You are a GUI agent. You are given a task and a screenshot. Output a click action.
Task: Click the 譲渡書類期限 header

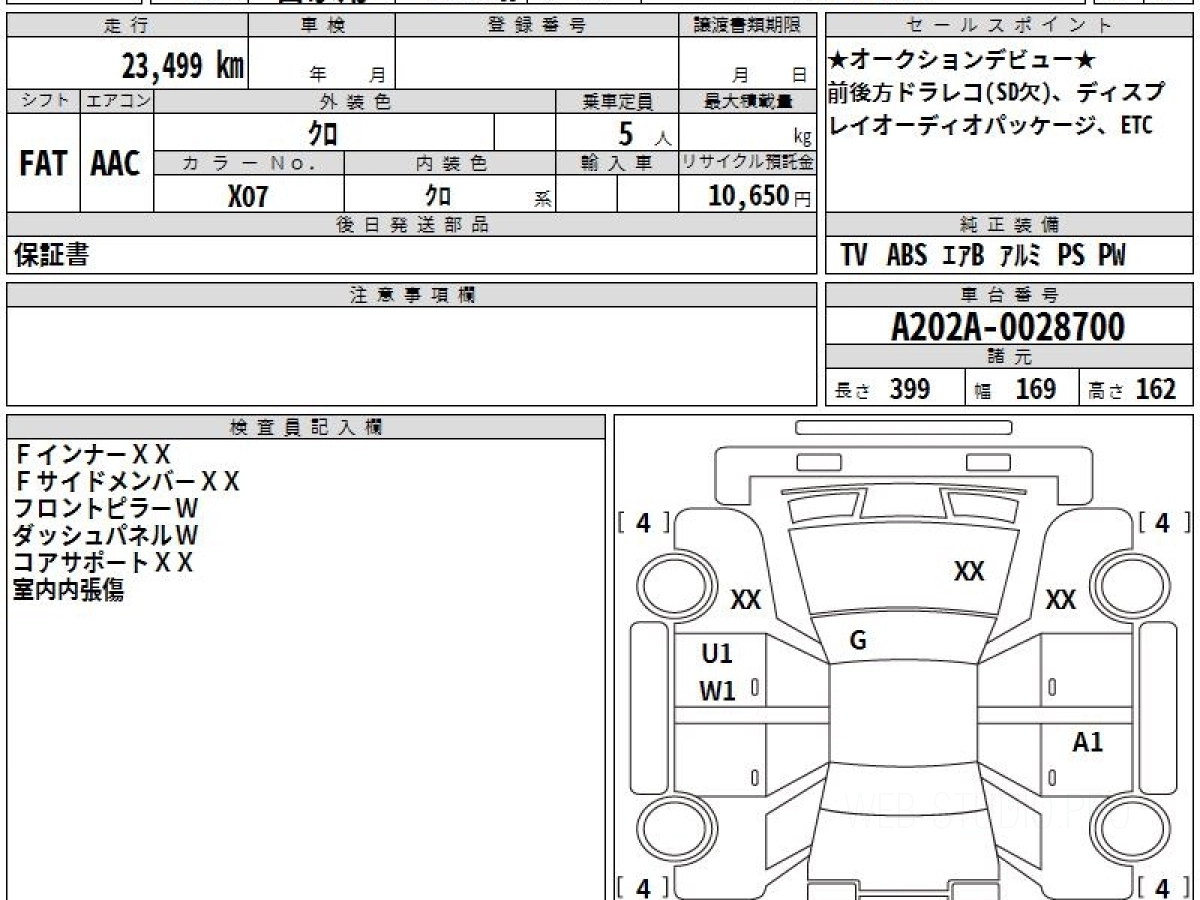coord(748,26)
